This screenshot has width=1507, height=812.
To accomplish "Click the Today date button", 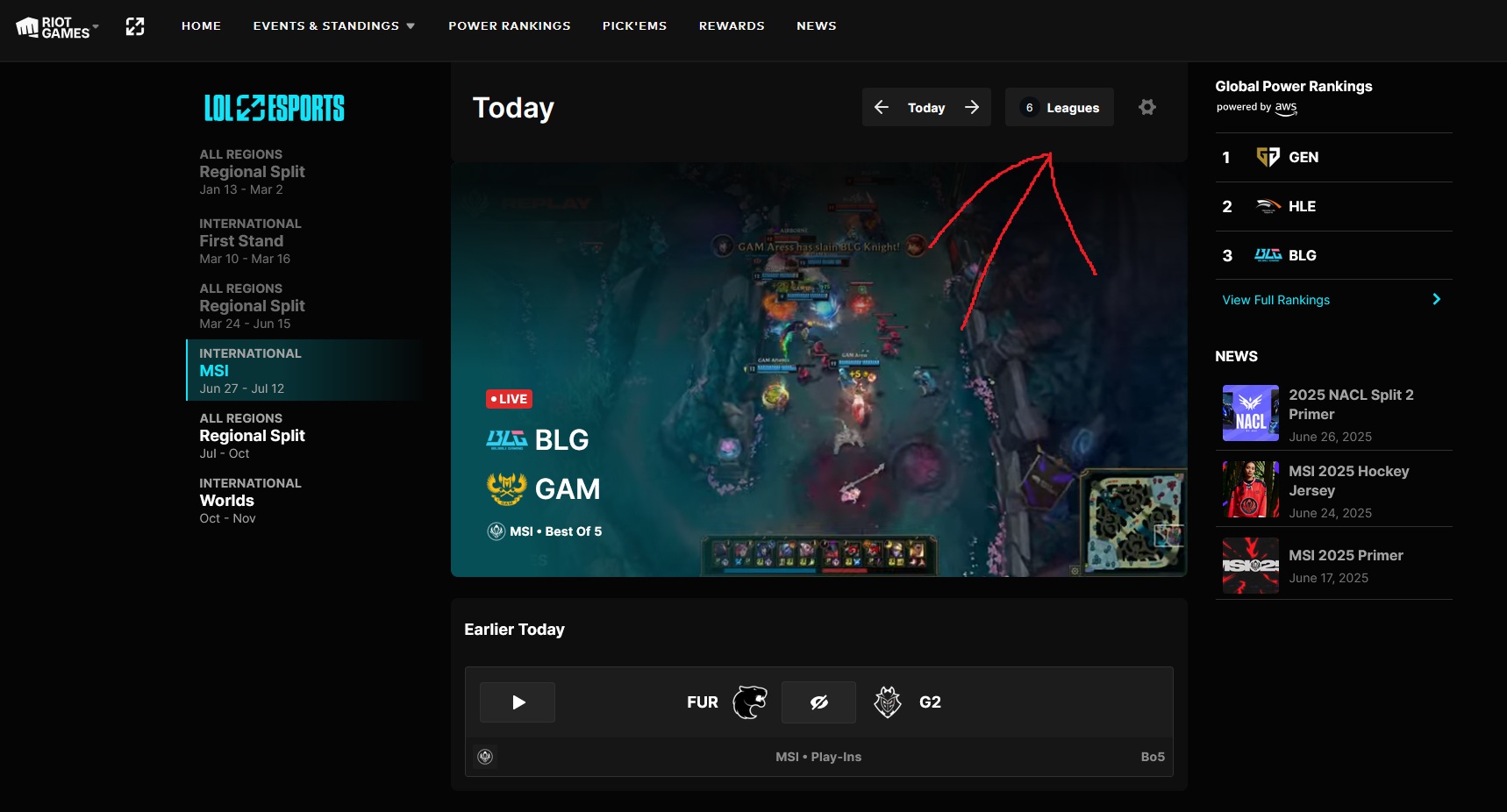I will point(926,108).
